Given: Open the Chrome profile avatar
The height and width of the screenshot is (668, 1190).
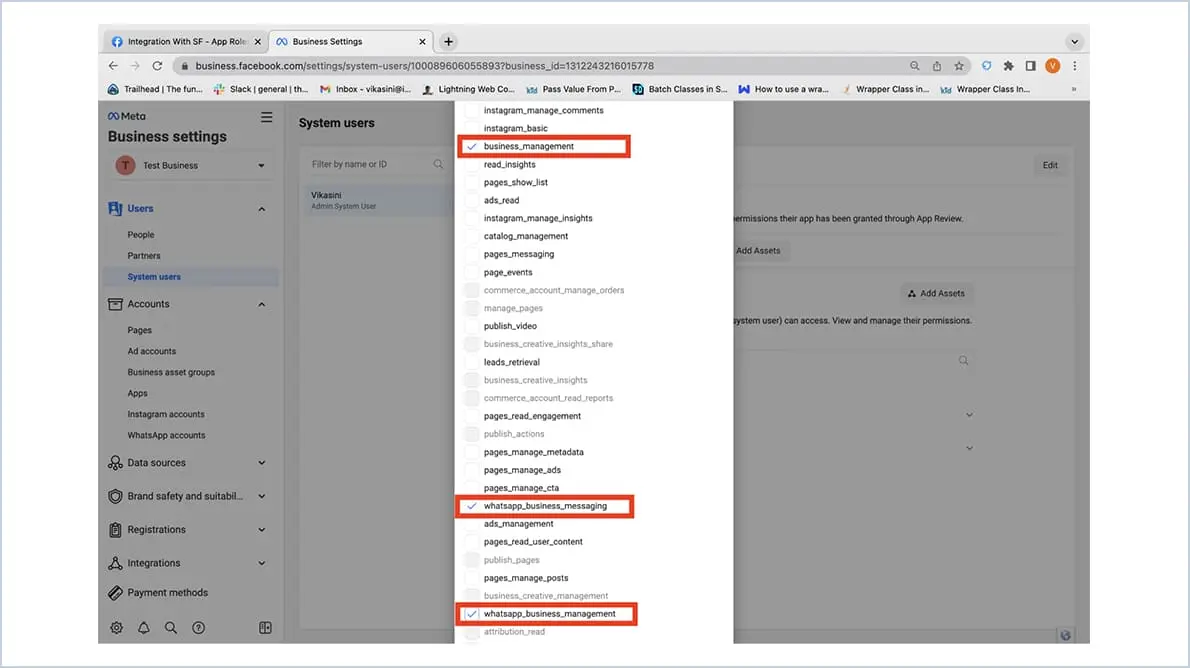Looking at the screenshot, I should (x=1053, y=66).
